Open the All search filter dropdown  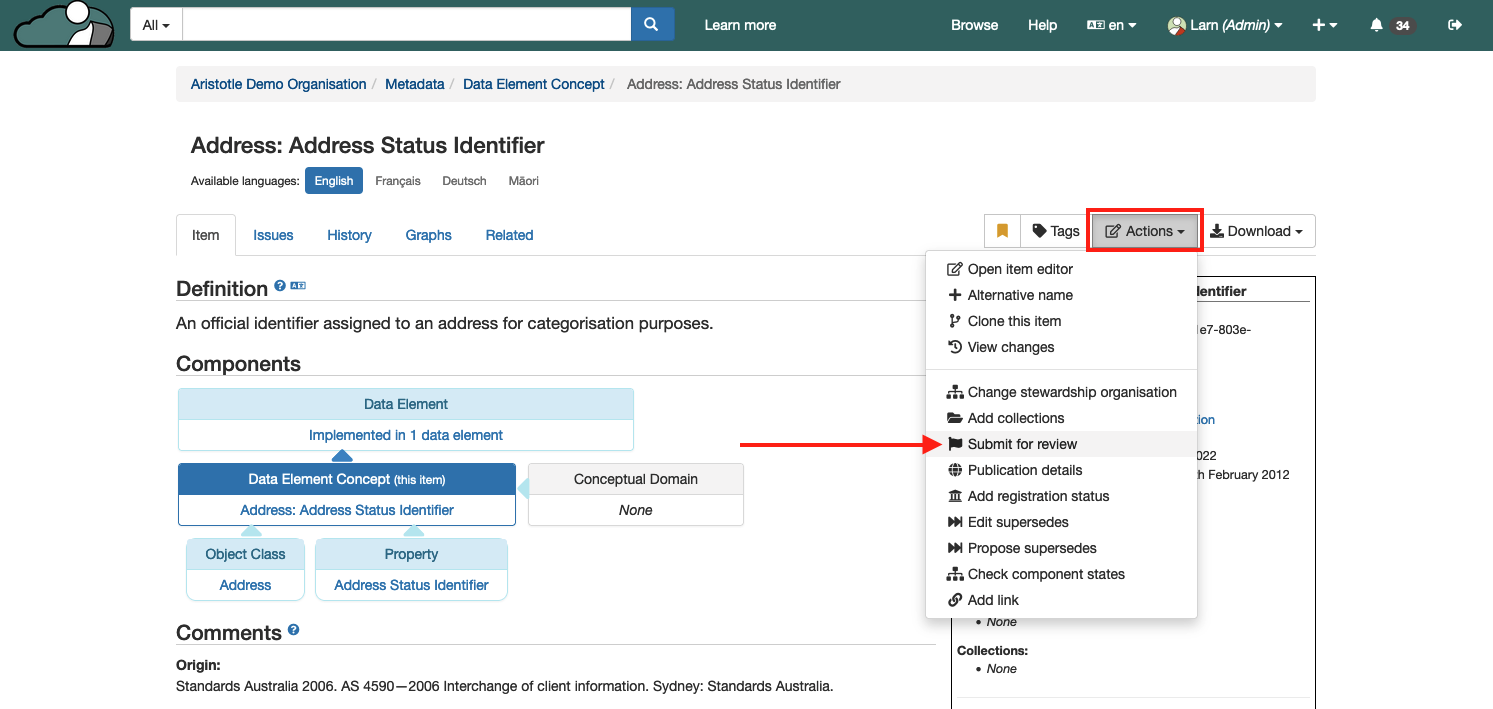[156, 25]
